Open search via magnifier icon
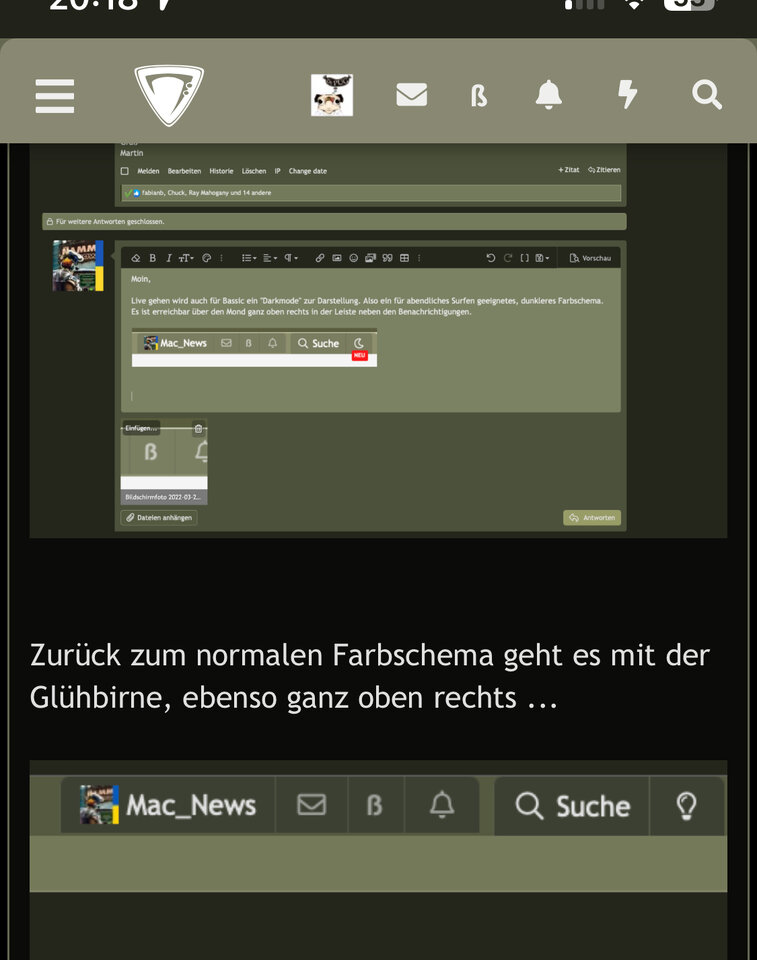The width and height of the screenshot is (757, 960). pyautogui.click(x=706, y=95)
